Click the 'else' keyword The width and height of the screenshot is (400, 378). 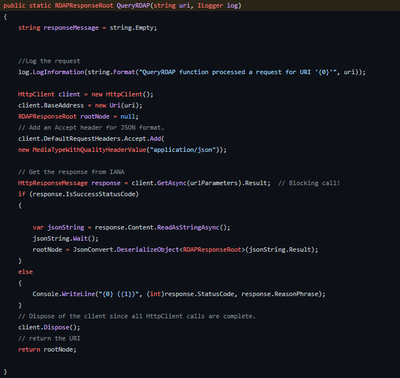point(26,272)
